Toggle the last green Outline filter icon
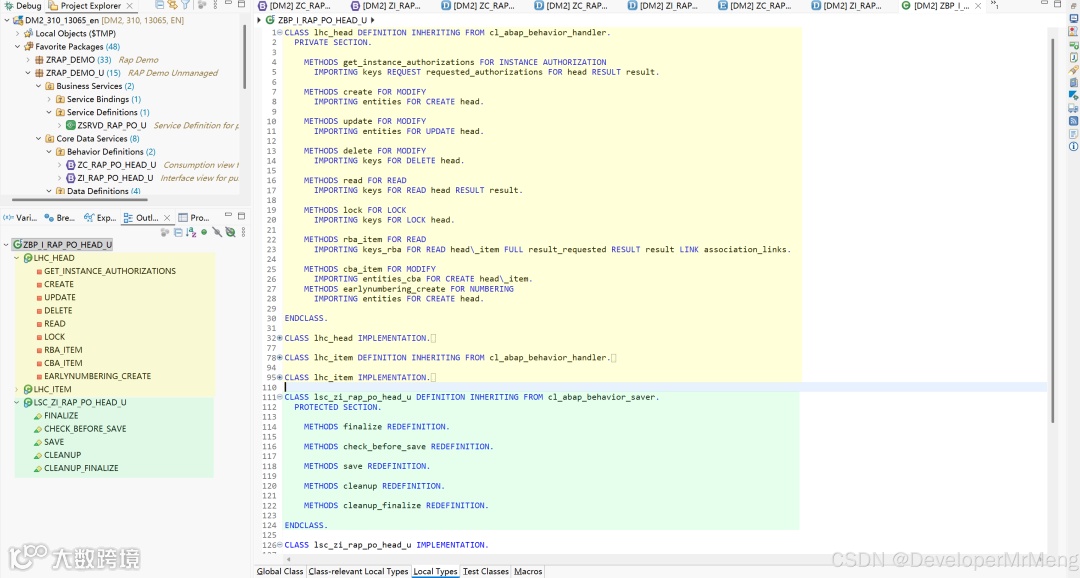This screenshot has height=578, width=1080. [x=231, y=233]
